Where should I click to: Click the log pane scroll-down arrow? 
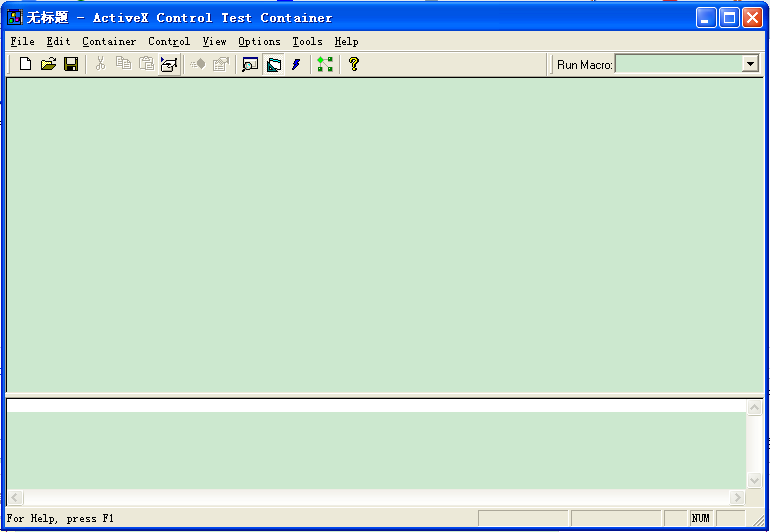click(x=754, y=480)
